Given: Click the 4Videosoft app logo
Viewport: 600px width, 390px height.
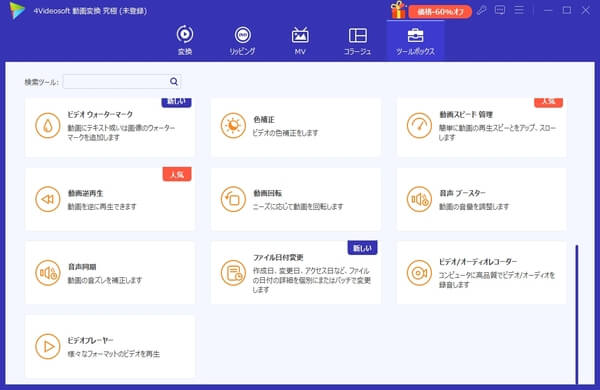Looking at the screenshot, I should pyautogui.click(x=18, y=10).
